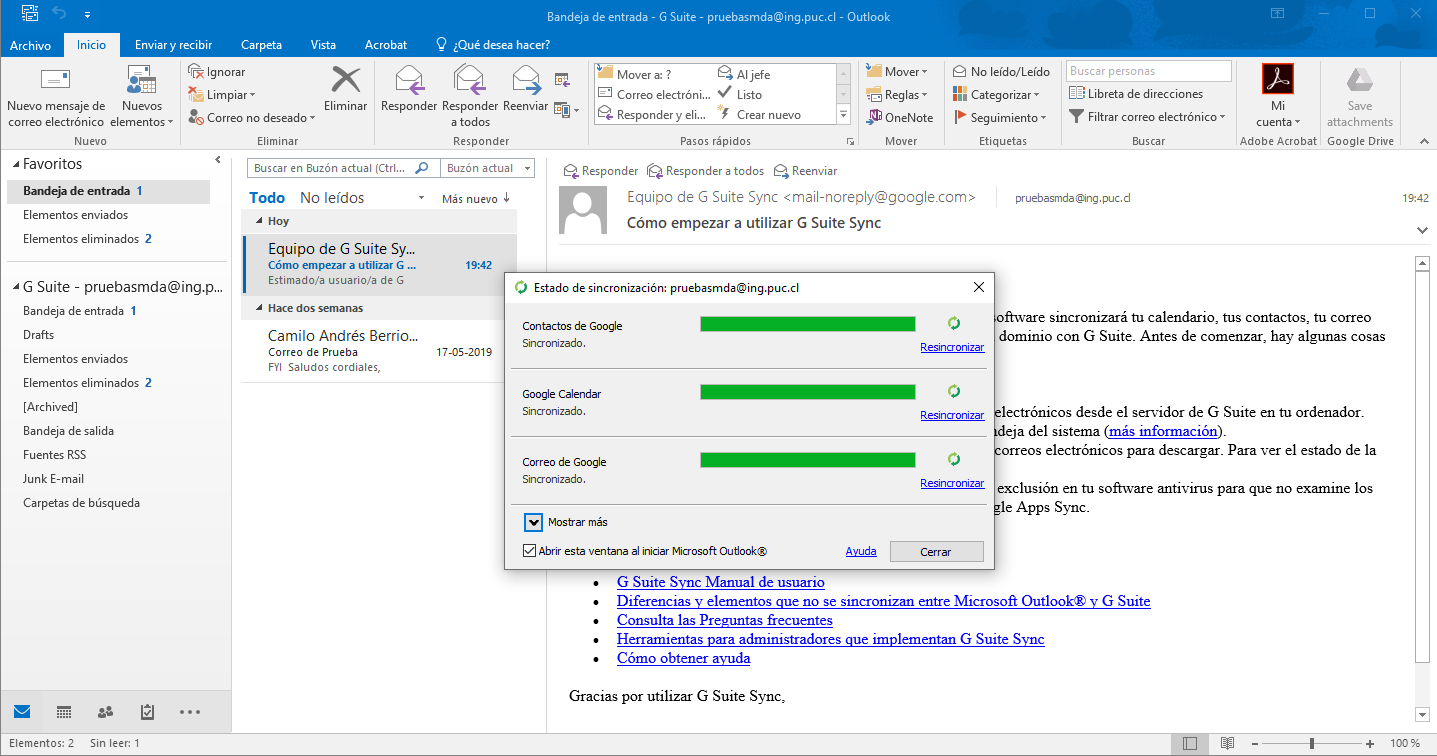Choose the Listo quick step
Viewport: 1437px width, 756px height.
740,95
